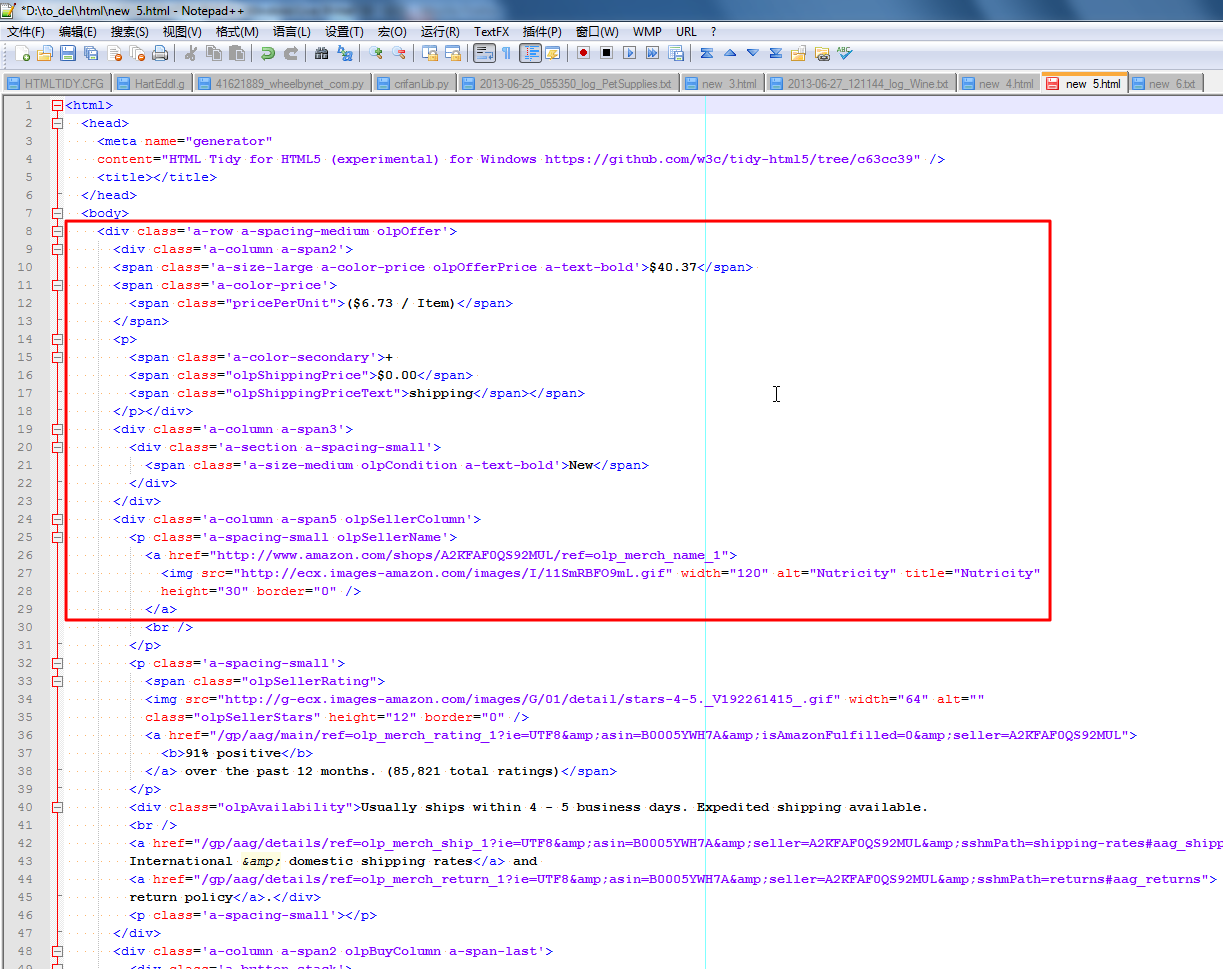Image resolution: width=1223 pixels, height=969 pixels.
Task: Switch to the new 3.html tab
Action: coord(722,84)
